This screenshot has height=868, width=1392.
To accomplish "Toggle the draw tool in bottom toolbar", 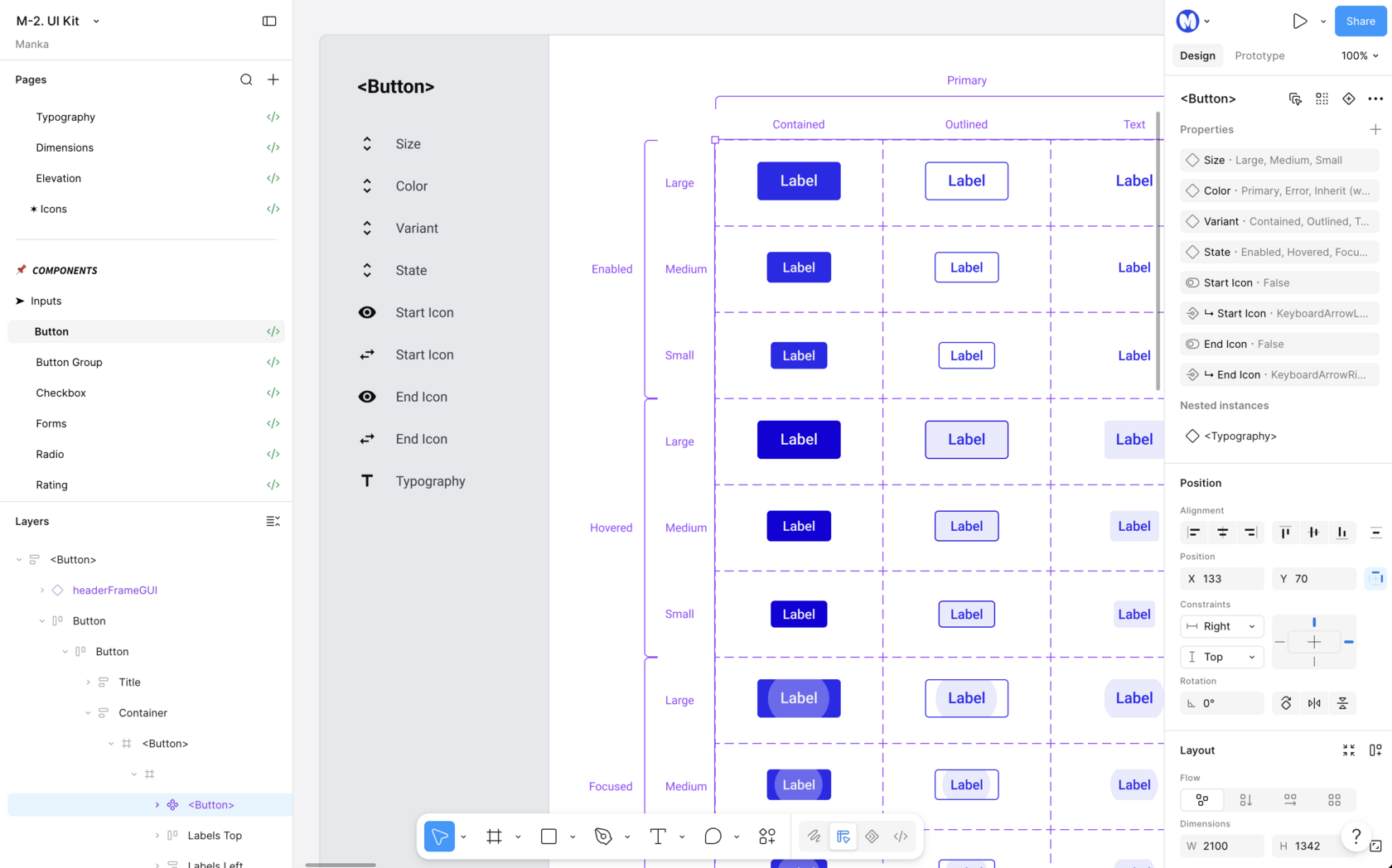I will pyautogui.click(x=814, y=837).
